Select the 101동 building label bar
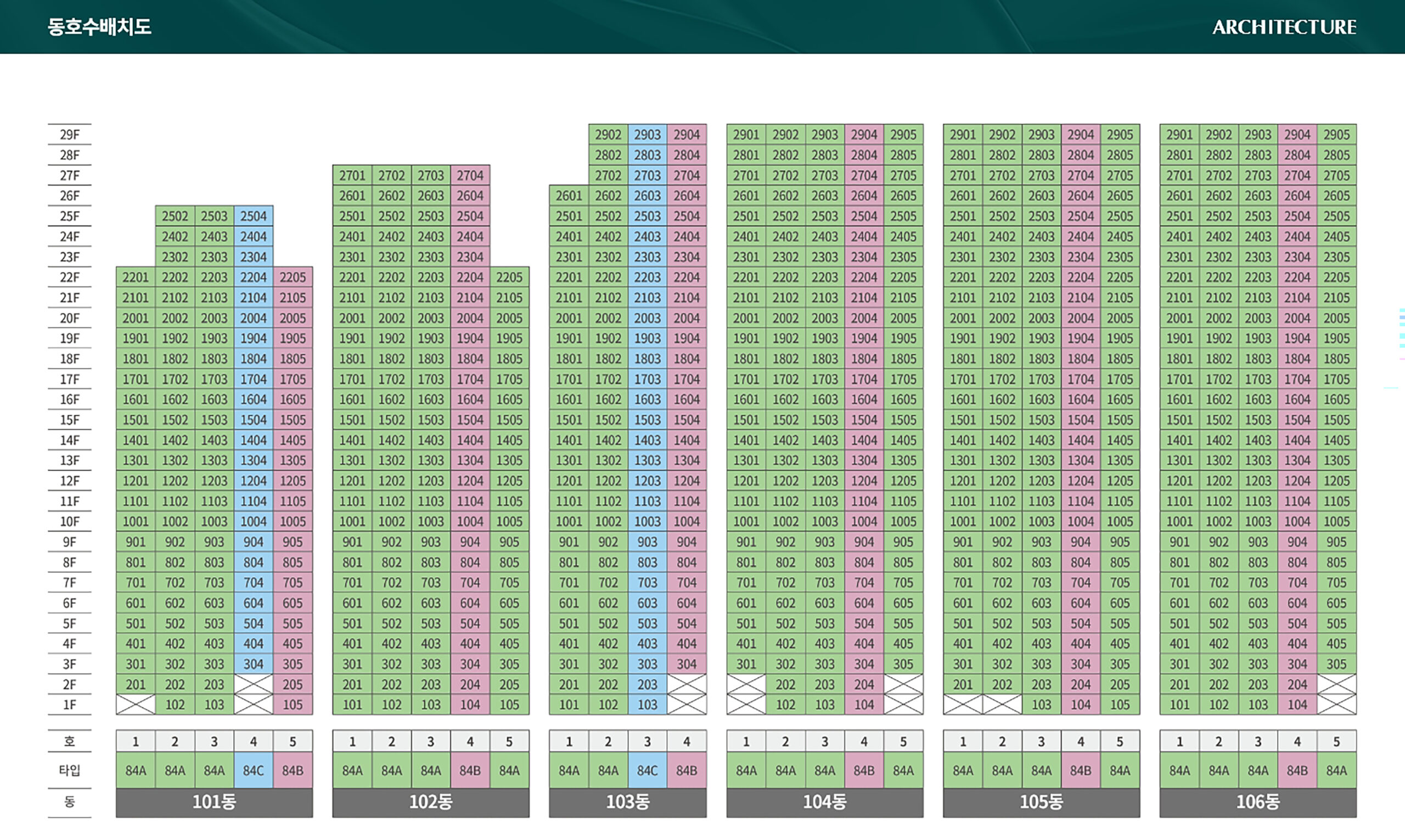The width and height of the screenshot is (1405, 840). [x=214, y=802]
